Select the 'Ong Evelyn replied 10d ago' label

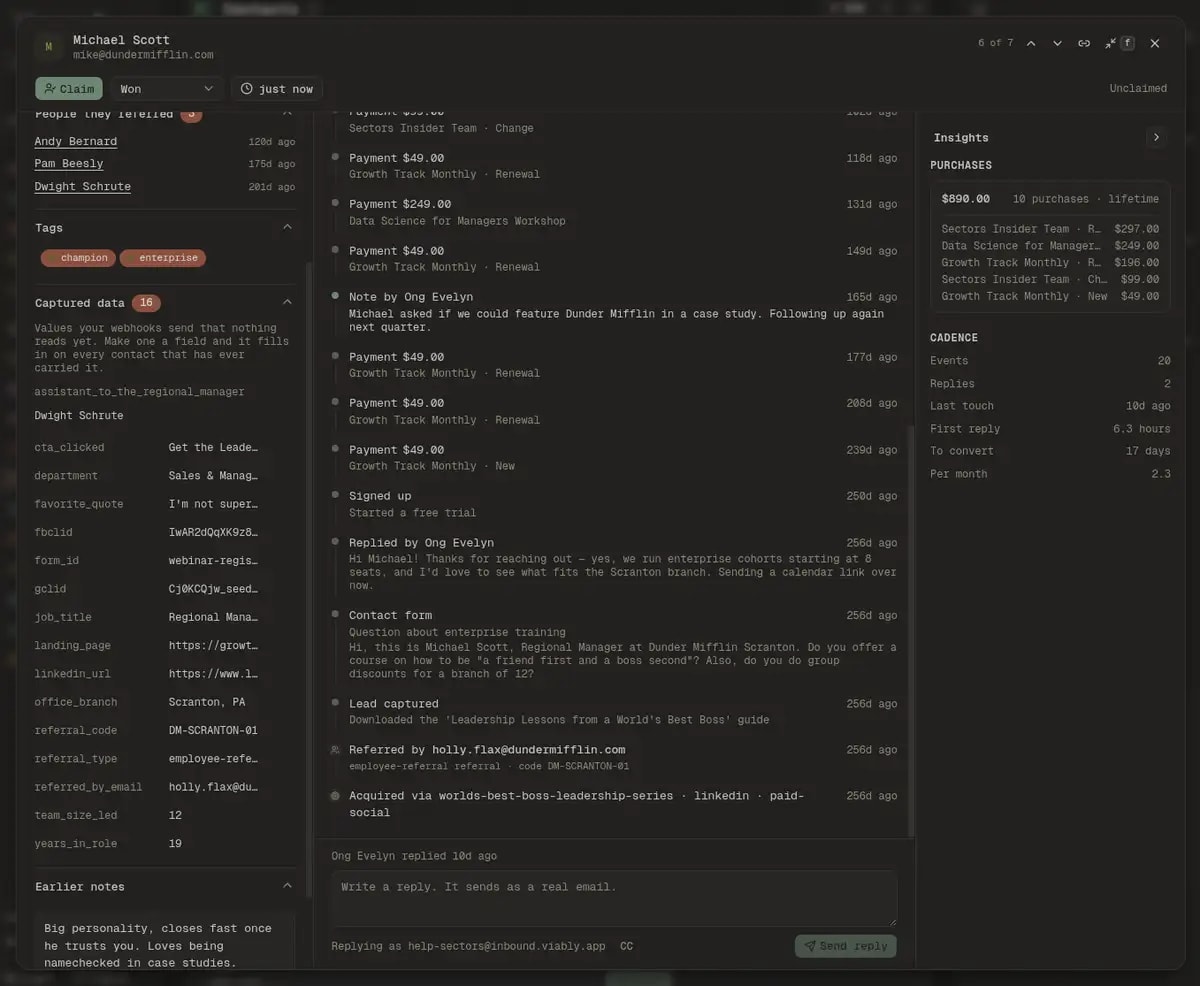point(414,856)
